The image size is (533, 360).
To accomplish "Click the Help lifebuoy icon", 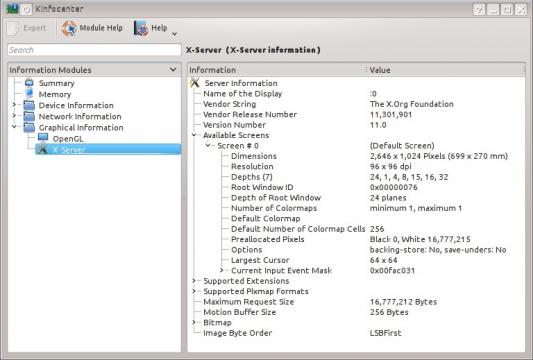I will point(141,28).
